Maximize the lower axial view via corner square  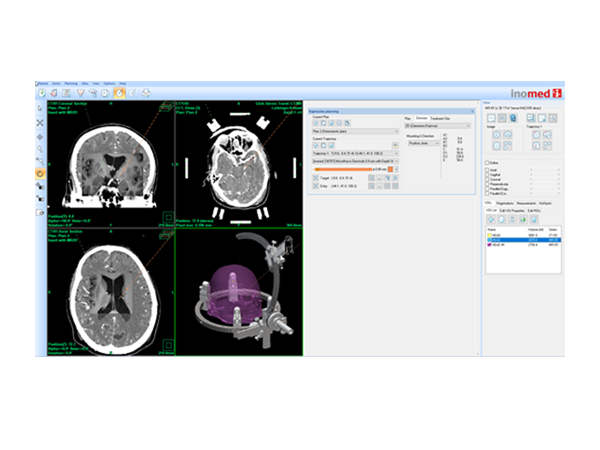168,344
